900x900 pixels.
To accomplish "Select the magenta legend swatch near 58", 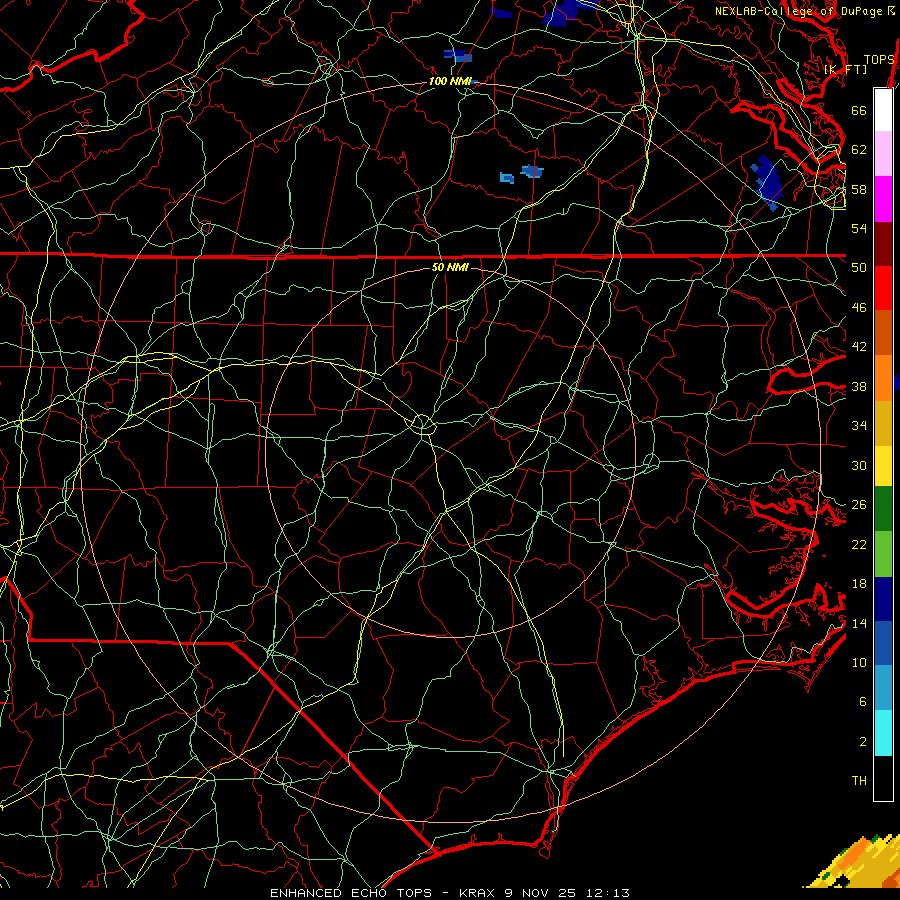I will point(883,199).
